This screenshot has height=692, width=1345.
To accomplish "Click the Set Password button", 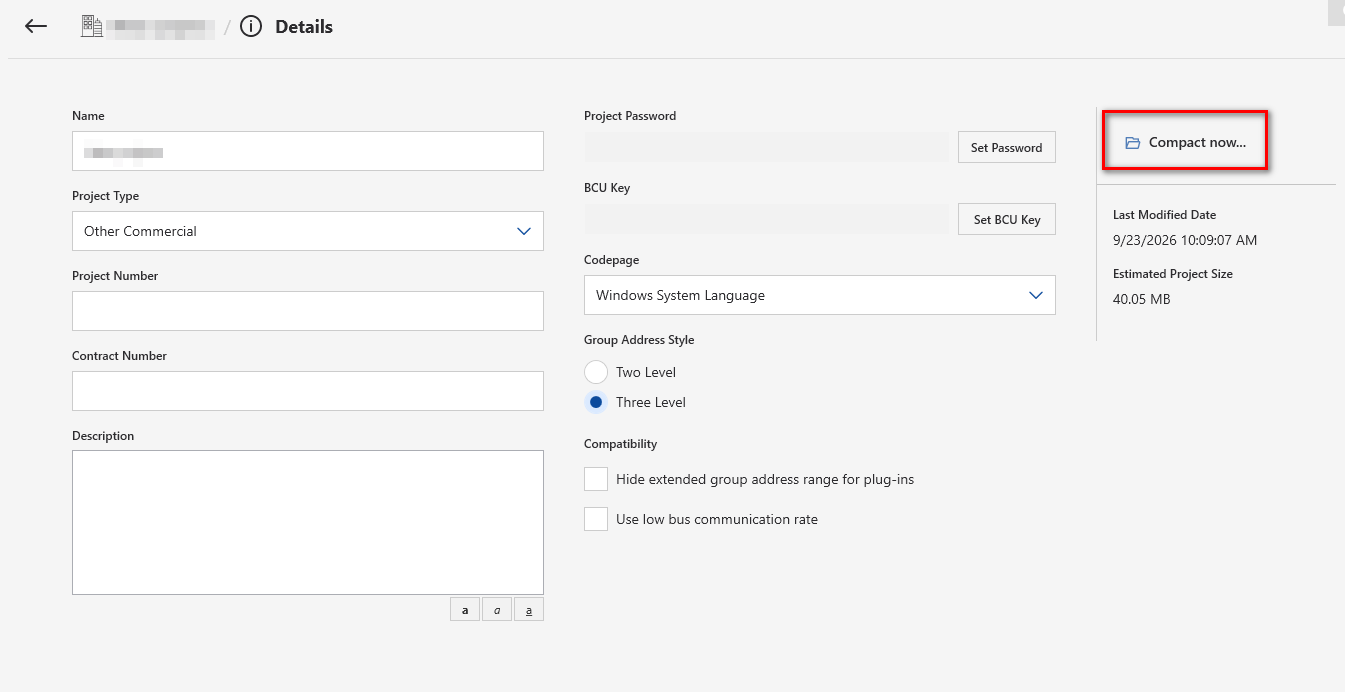I will pos(1007,147).
